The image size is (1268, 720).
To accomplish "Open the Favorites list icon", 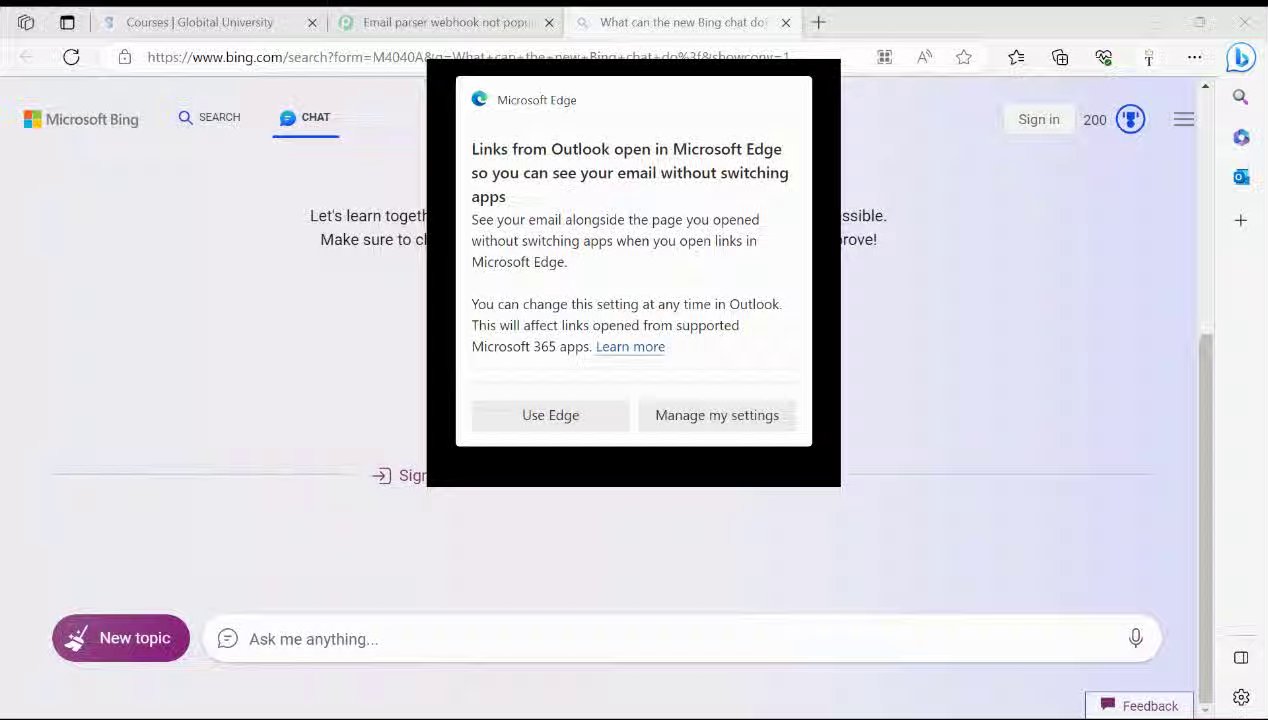I will (1016, 57).
